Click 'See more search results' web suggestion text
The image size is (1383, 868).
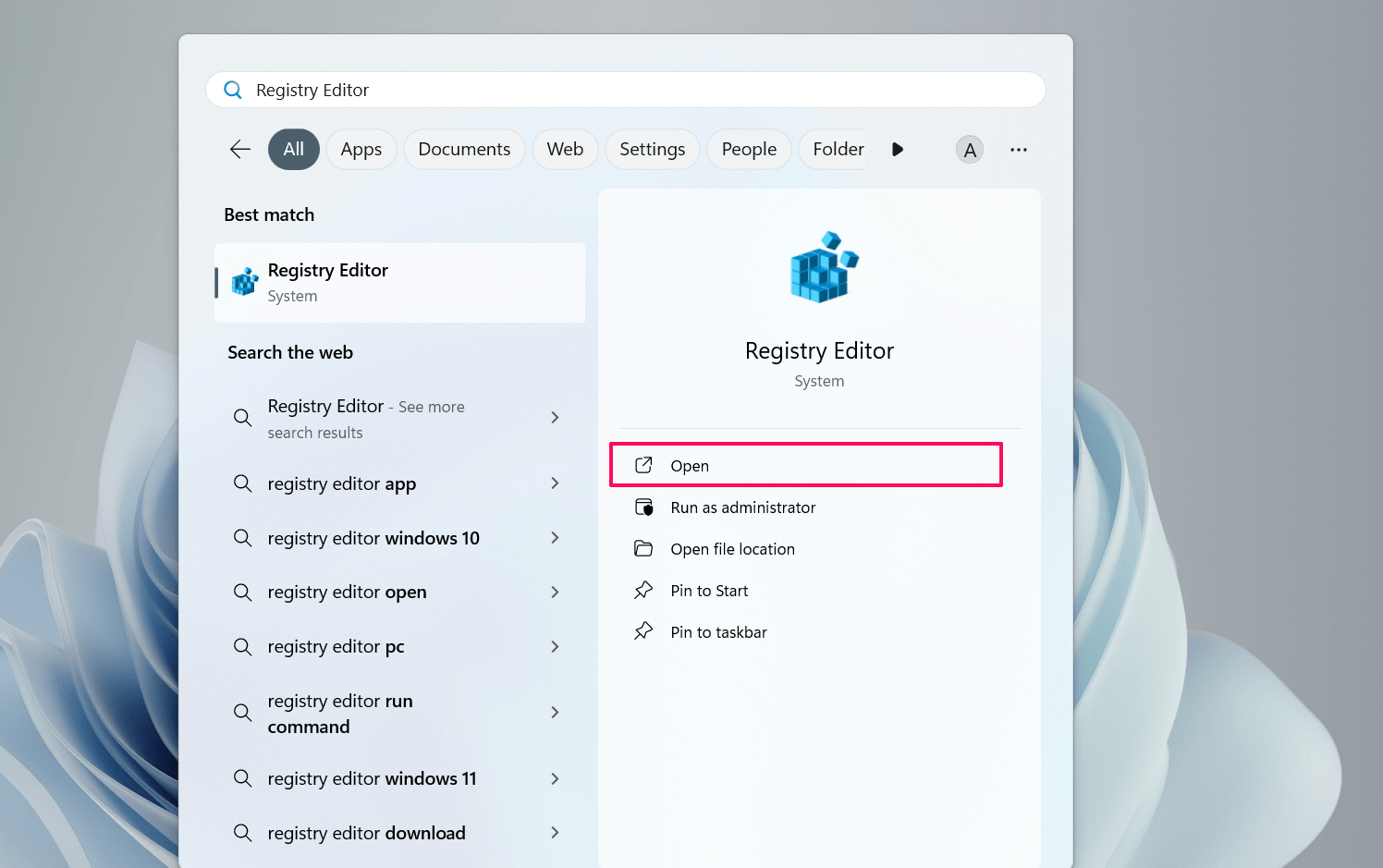click(x=366, y=419)
